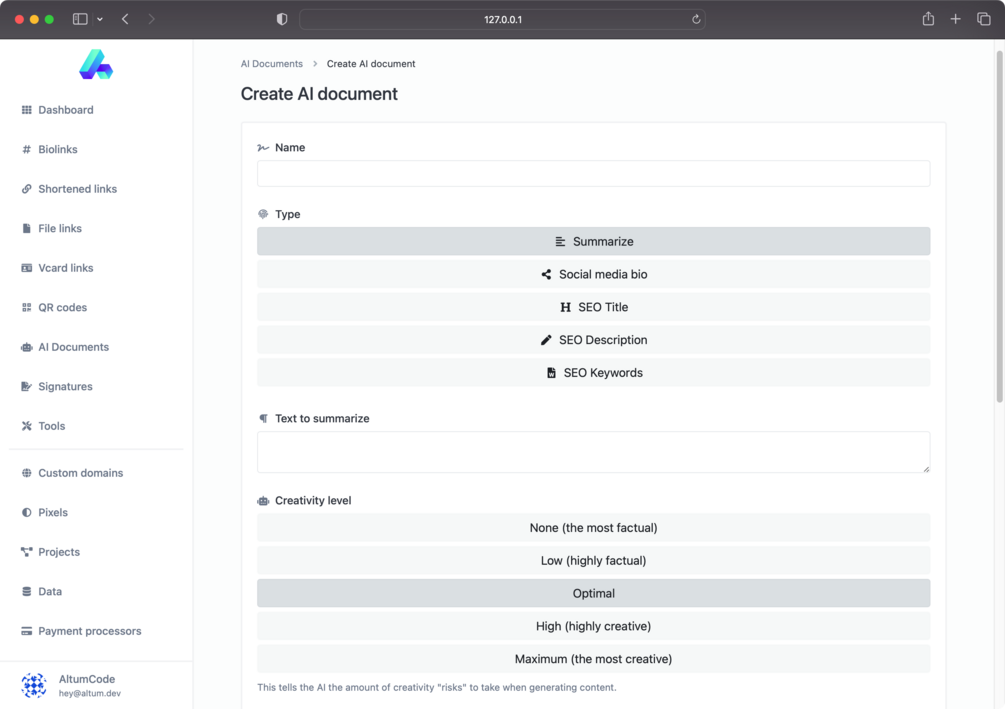This screenshot has width=1005, height=709.
Task: Click the Tools wrench icon
Action: (x=26, y=426)
